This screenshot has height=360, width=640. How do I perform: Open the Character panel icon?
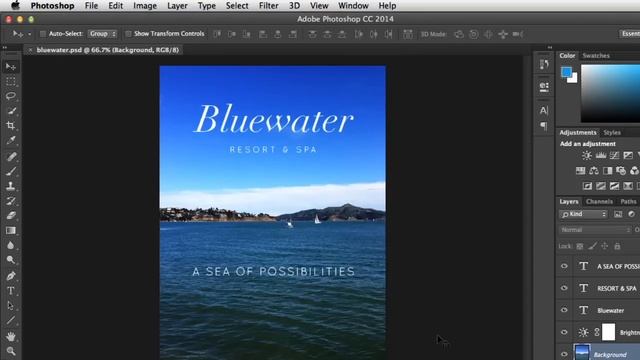pyautogui.click(x=544, y=110)
